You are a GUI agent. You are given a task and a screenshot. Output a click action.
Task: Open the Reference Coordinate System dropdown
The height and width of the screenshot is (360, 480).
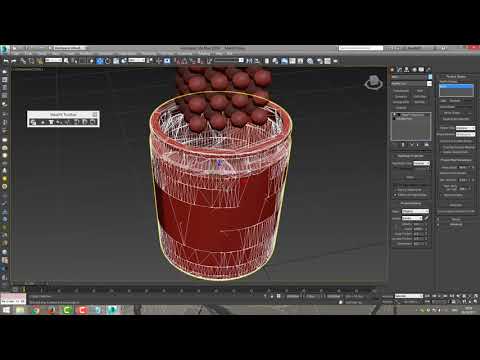click(x=137, y=60)
